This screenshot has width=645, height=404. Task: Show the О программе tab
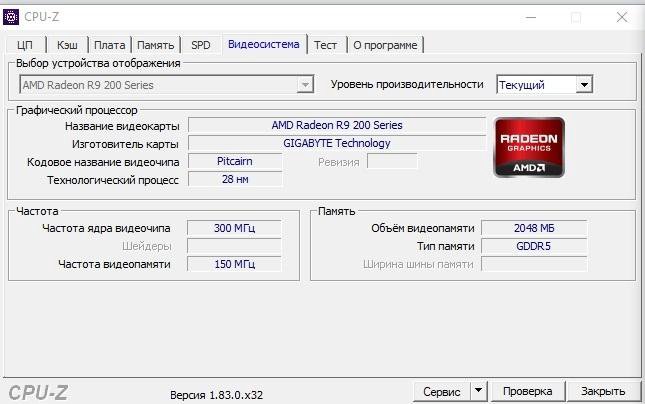(385, 45)
